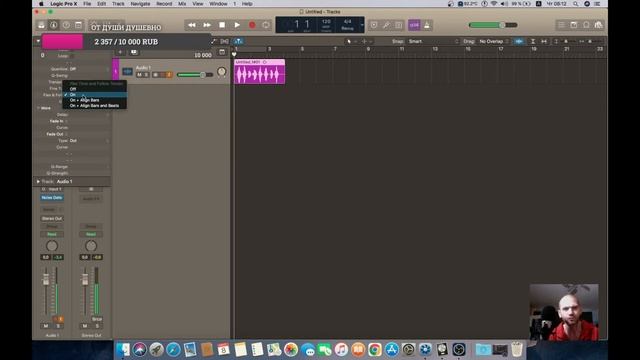640x360 pixels.
Task: Click the Rewind transport button
Action: click(x=191, y=25)
